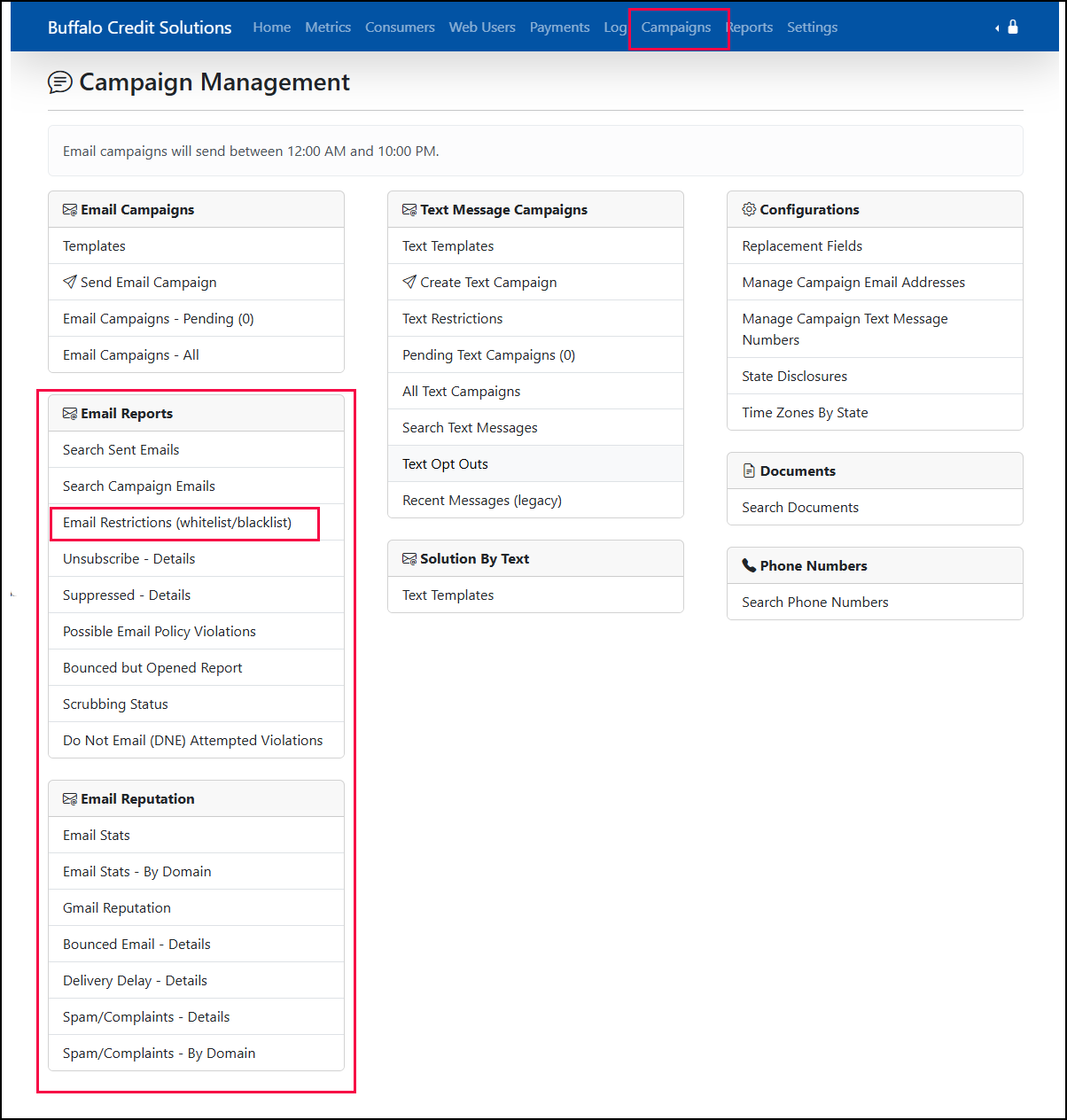The height and width of the screenshot is (1120, 1067).
Task: Open Search Campaign Emails
Action: pyautogui.click(x=196, y=486)
